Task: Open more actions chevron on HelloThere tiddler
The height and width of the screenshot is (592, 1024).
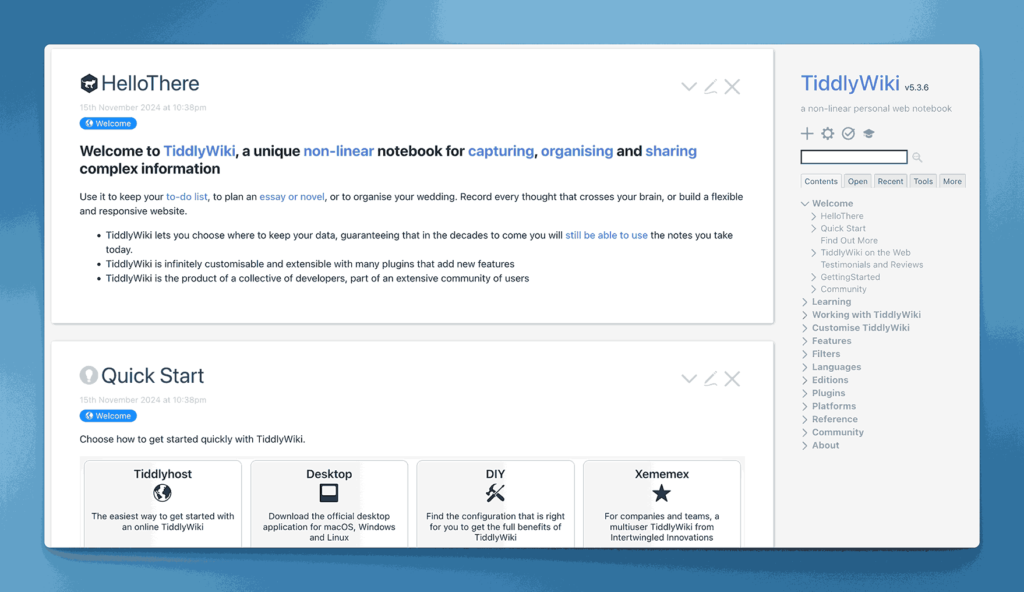Action: click(x=688, y=86)
